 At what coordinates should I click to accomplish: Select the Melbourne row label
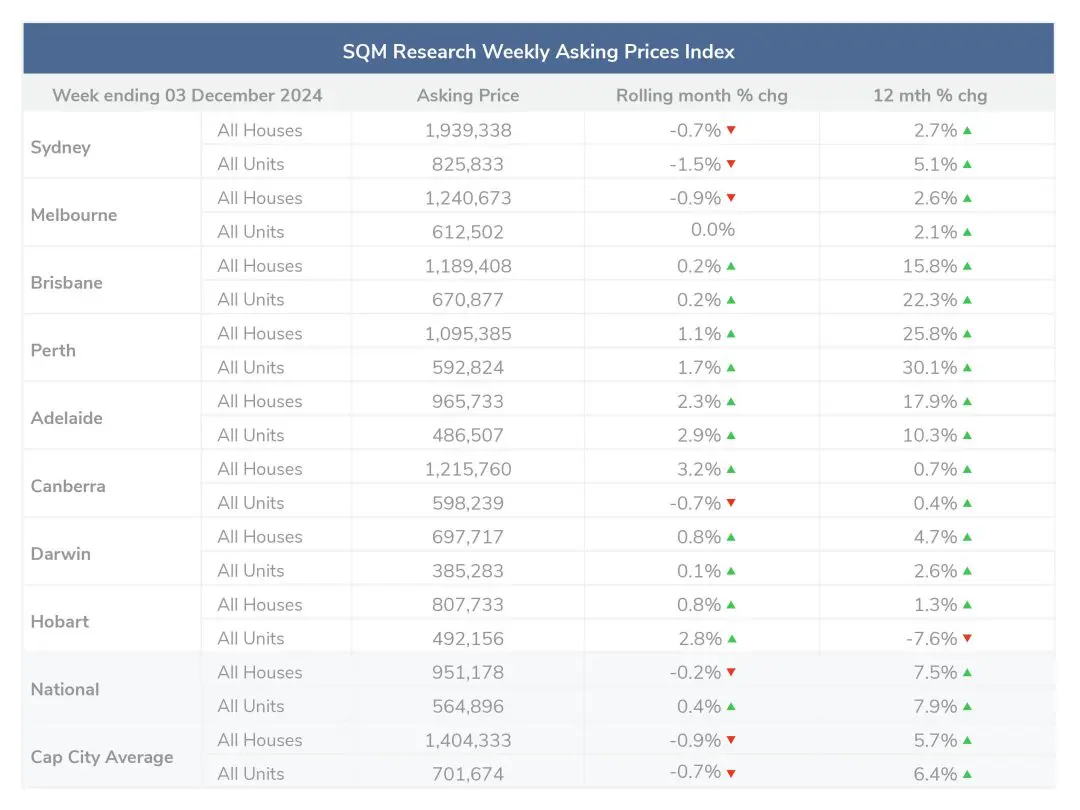click(74, 215)
